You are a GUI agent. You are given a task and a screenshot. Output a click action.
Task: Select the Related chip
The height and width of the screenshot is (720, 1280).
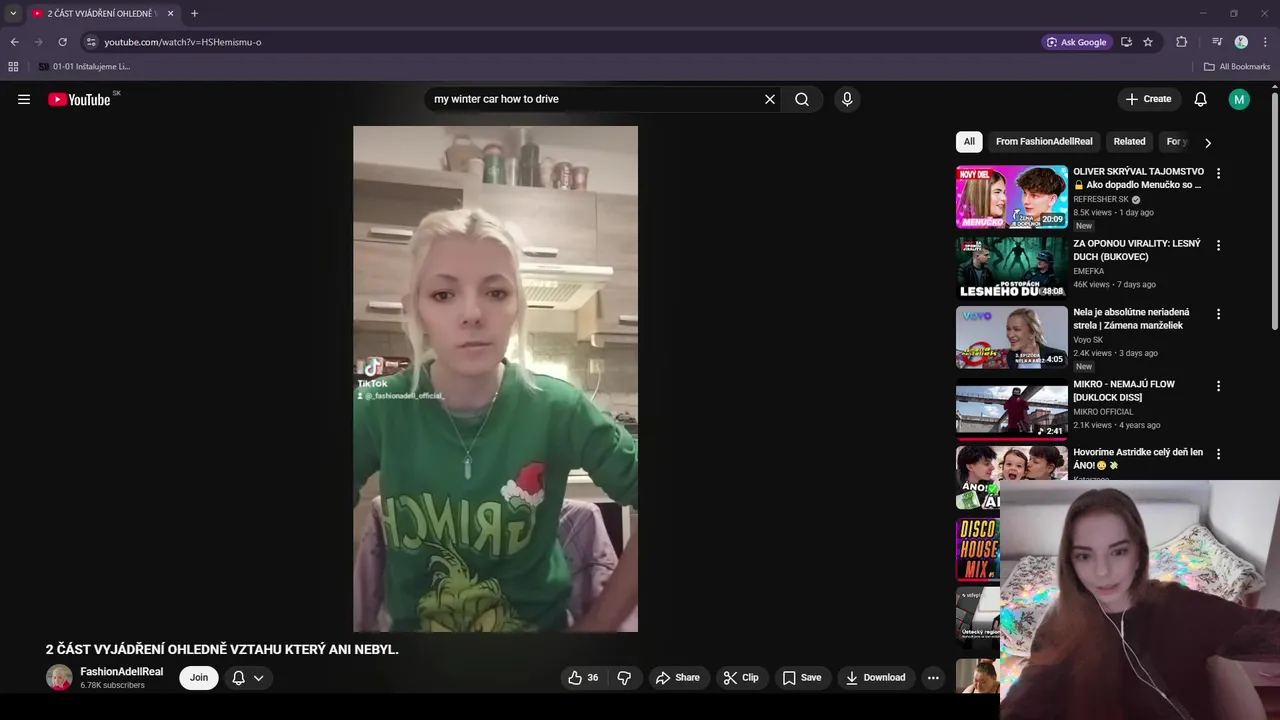(1129, 141)
